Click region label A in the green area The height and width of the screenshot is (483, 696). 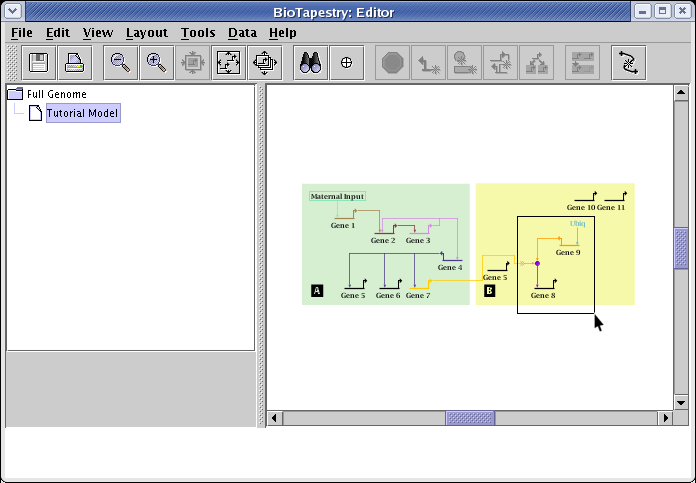tap(317, 291)
